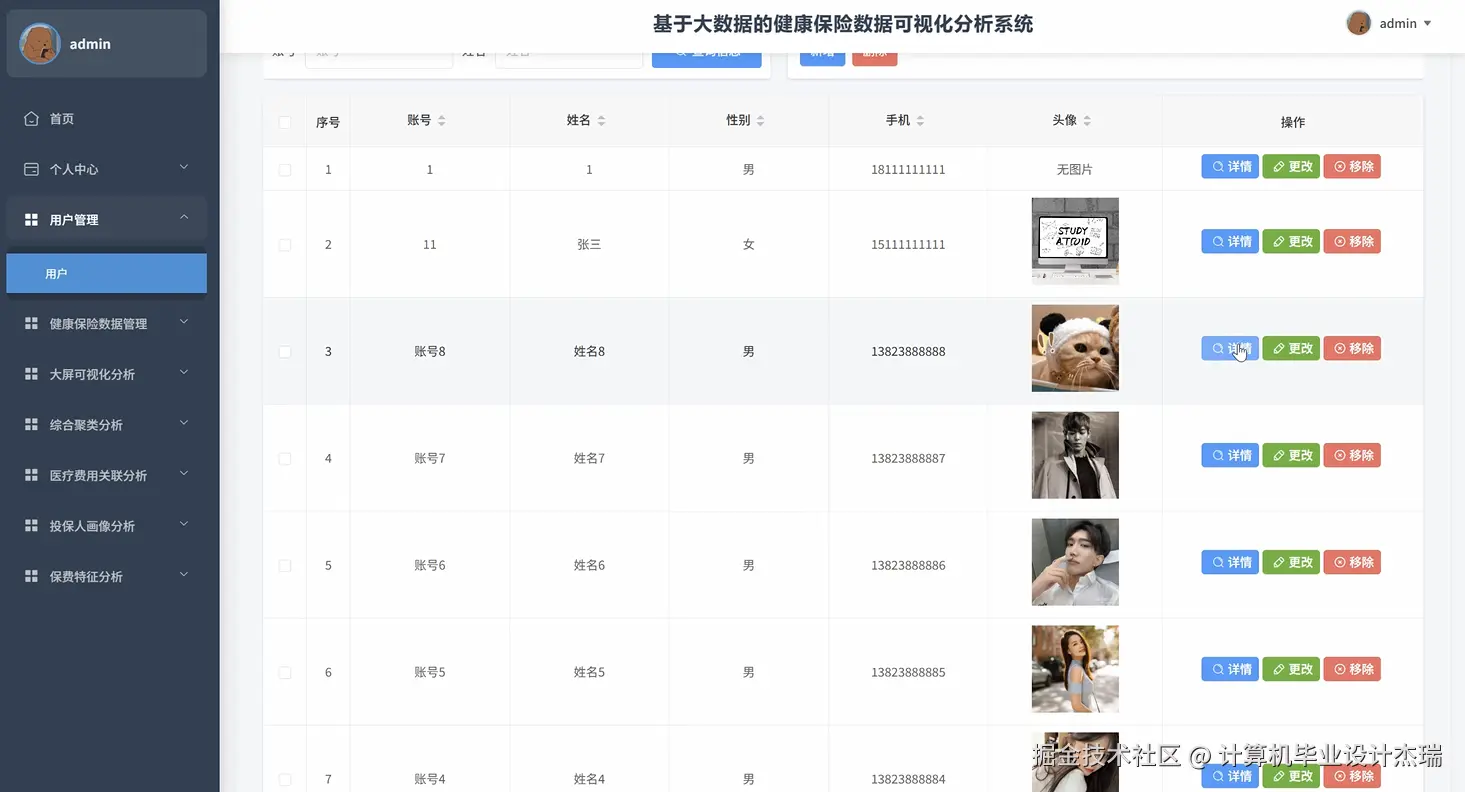
Task: Click the 综合聚类分析 grid icon
Action: pyautogui.click(x=31, y=425)
